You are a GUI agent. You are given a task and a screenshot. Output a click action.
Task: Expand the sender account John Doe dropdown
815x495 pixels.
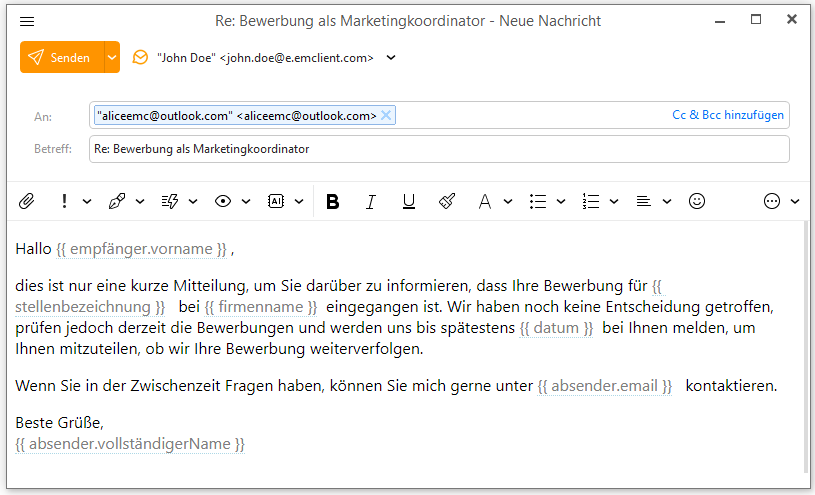(x=391, y=58)
